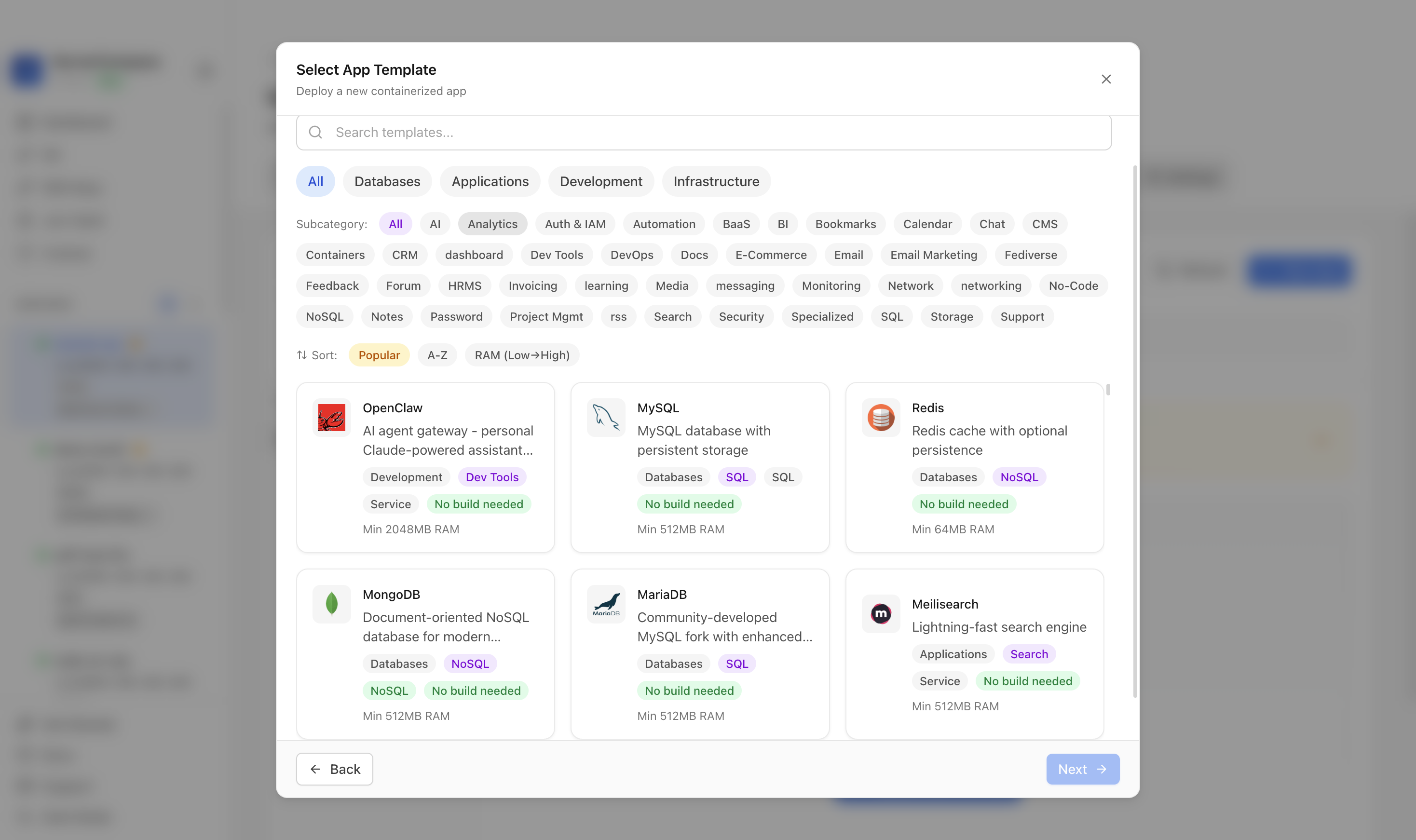
Task: Filter by BaaS subcategory
Action: pos(735,224)
